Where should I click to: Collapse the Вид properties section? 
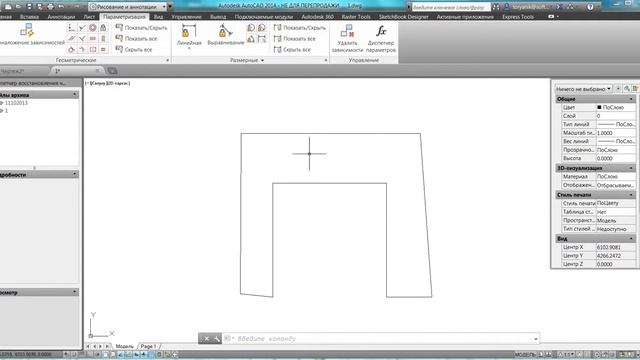coord(631,238)
